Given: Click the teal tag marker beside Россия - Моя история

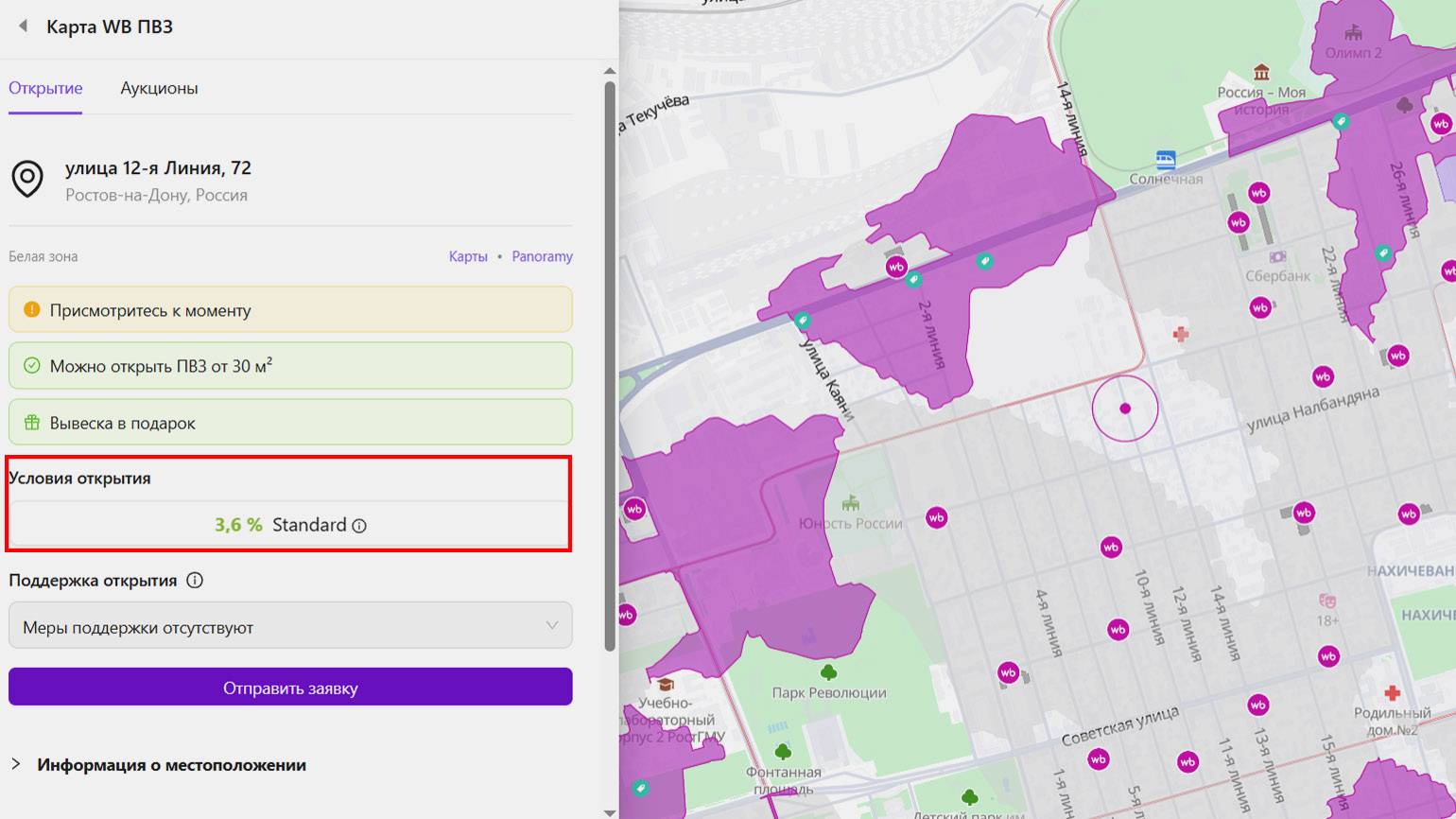Looking at the screenshot, I should click(1340, 121).
